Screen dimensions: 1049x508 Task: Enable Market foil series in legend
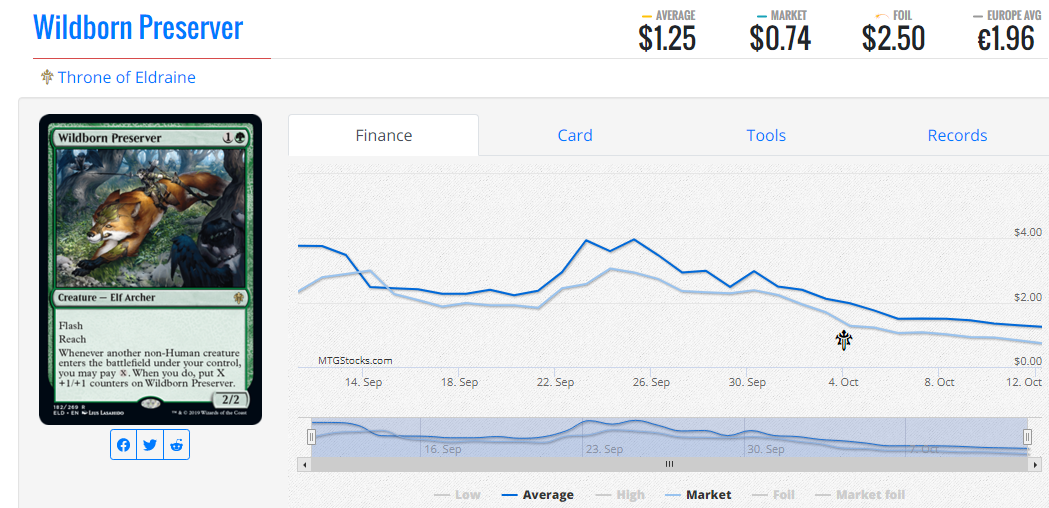click(860, 495)
